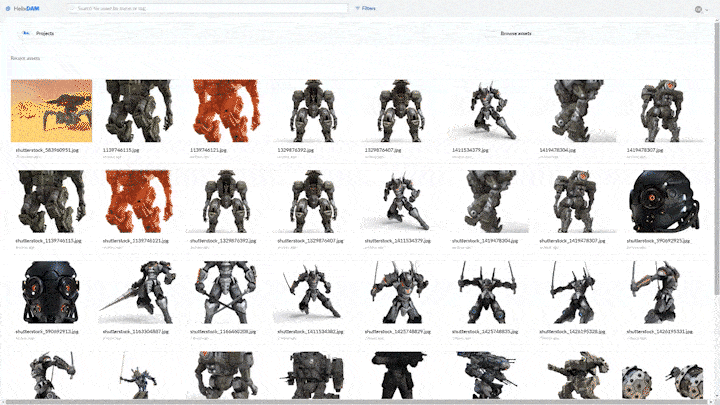This screenshot has height=405, width=720.
Task: Open thumbnail for shutterstock_1411534379.jpg
Action: [401, 202]
